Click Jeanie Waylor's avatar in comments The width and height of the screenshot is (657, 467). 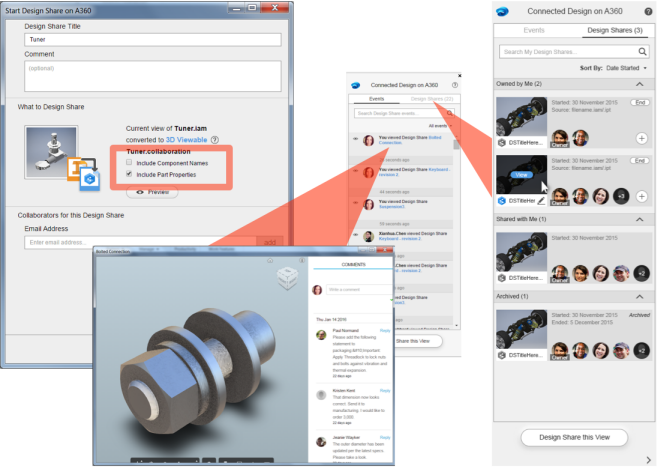coord(321,442)
